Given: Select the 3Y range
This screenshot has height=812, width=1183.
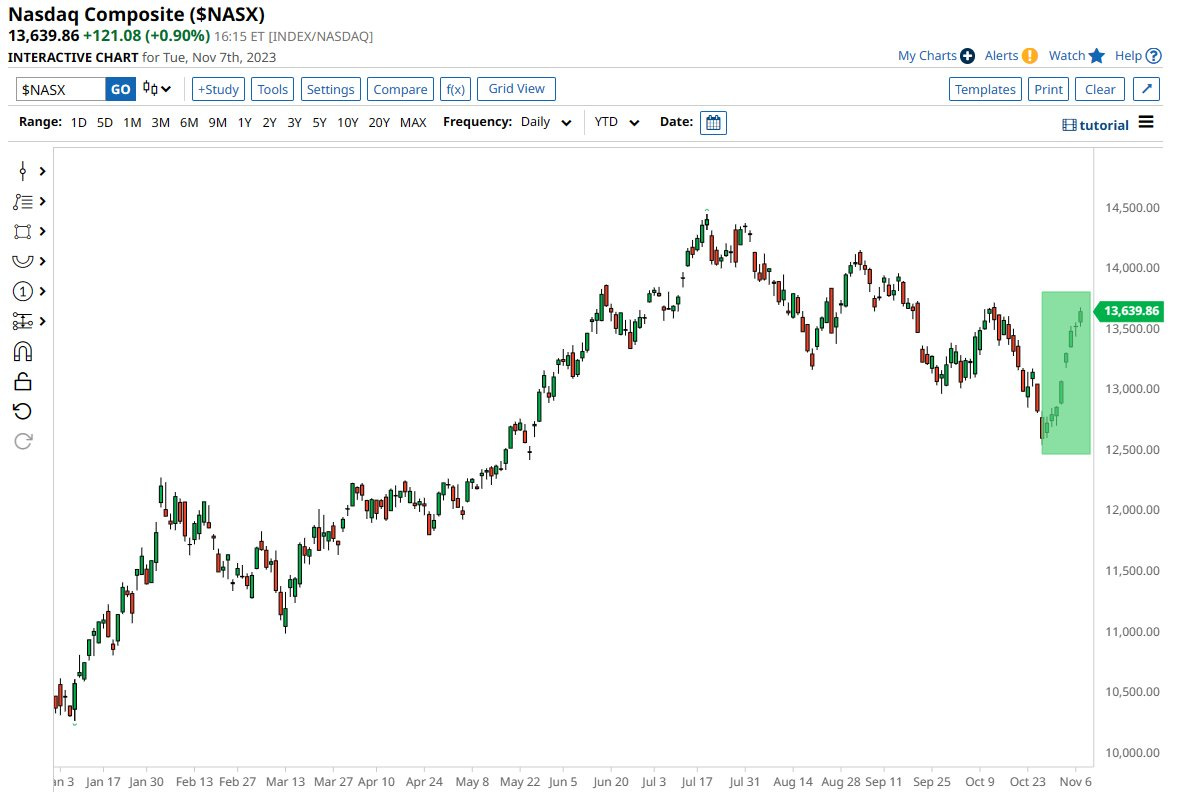Looking at the screenshot, I should click(294, 122).
